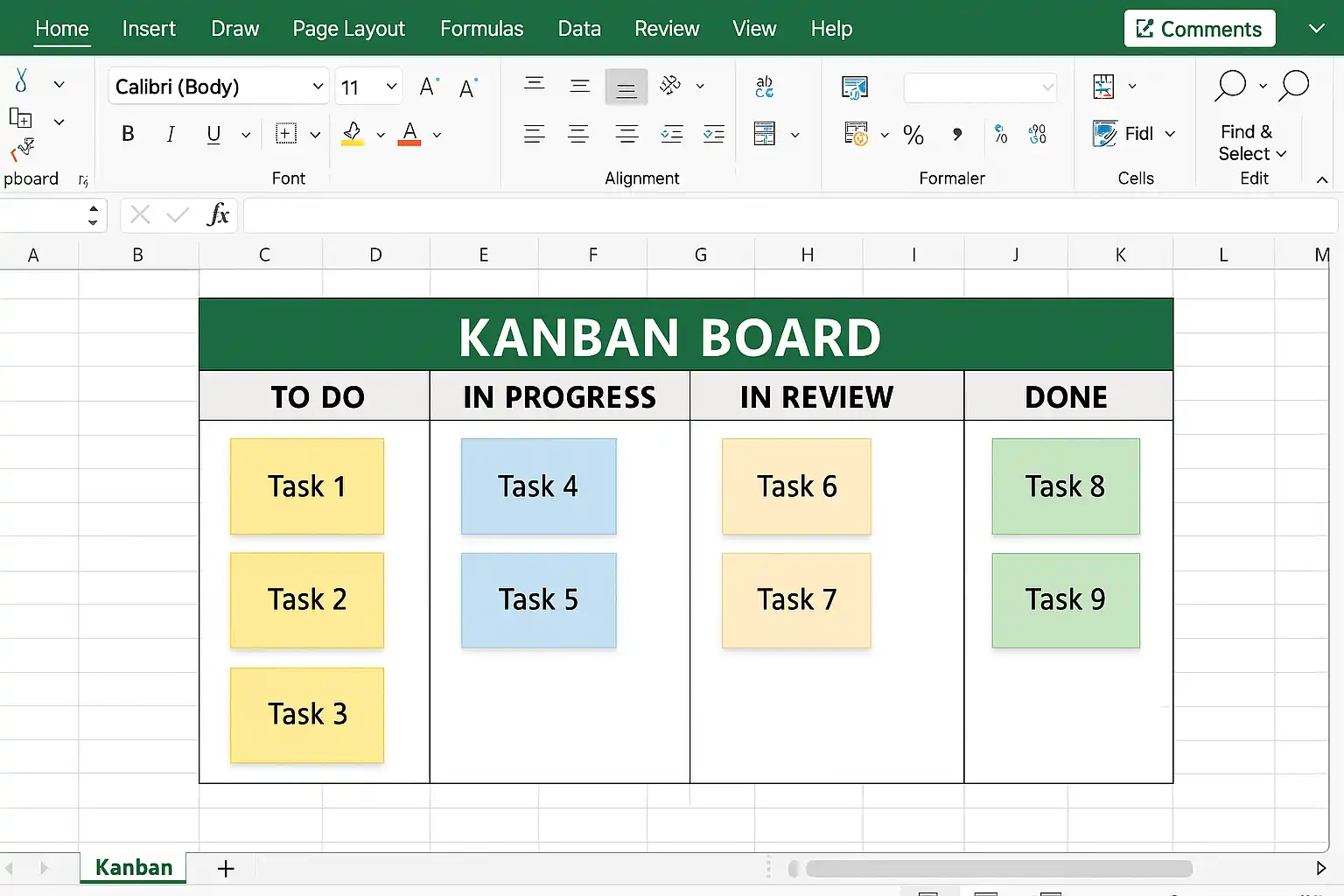Viewport: 1344px width, 896px height.
Task: Toggle Center horizontal alignment
Action: [578, 134]
